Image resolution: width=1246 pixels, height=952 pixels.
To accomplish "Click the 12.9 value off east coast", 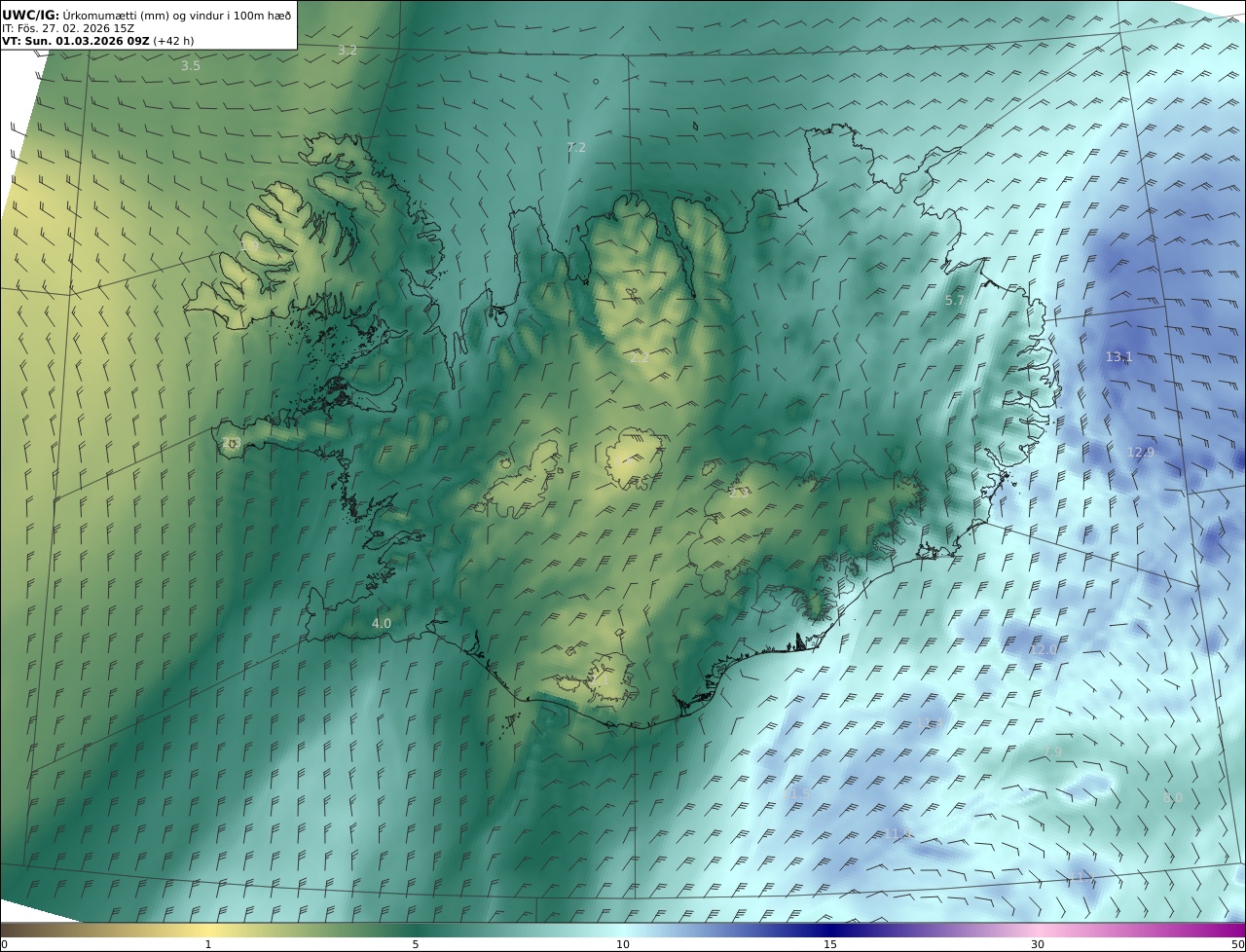I will (x=1141, y=453).
